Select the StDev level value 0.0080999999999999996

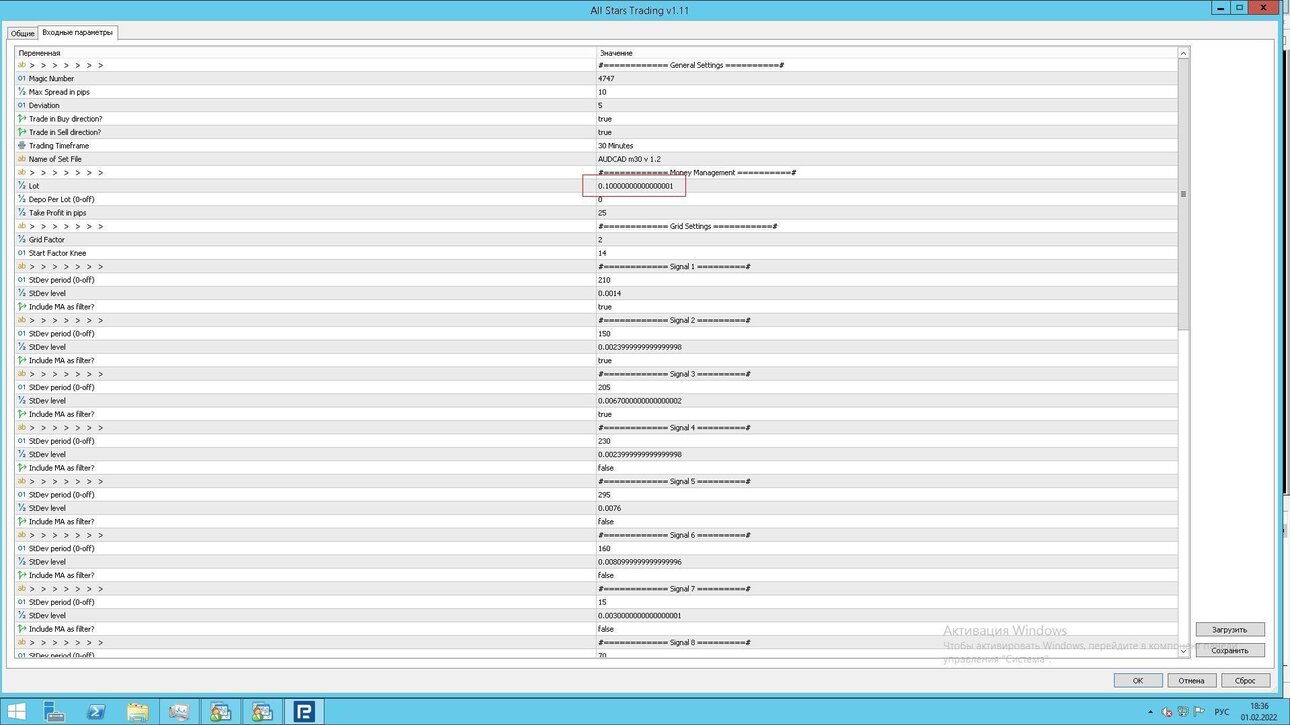(640, 562)
